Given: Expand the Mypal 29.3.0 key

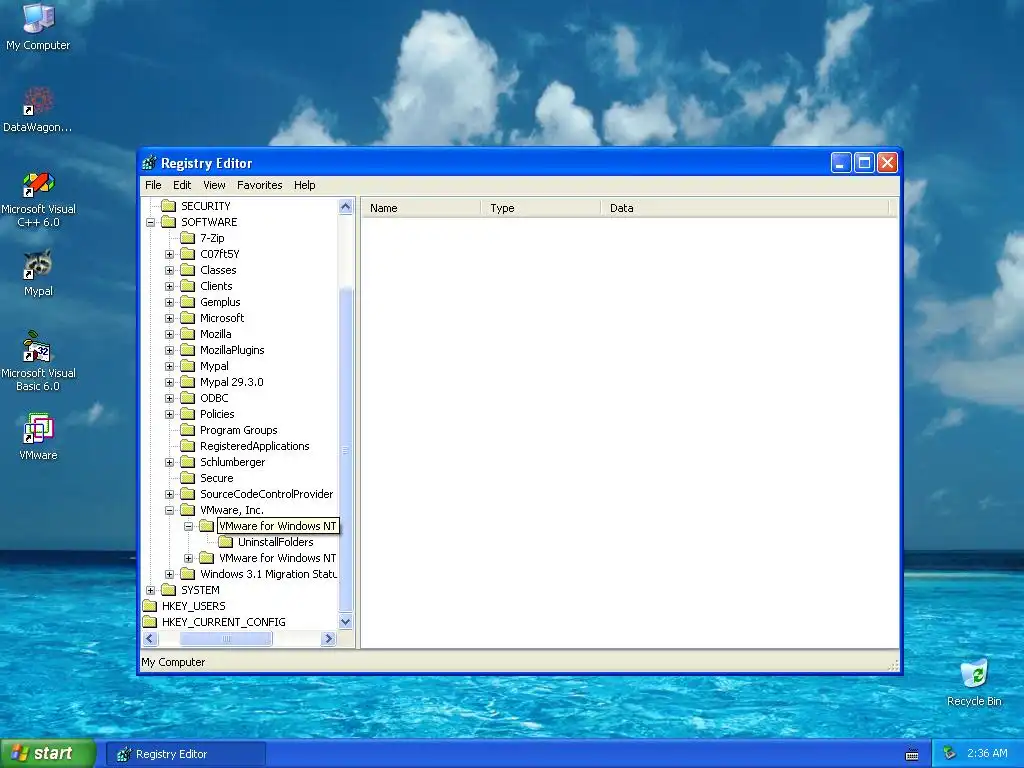Looking at the screenshot, I should point(170,382).
